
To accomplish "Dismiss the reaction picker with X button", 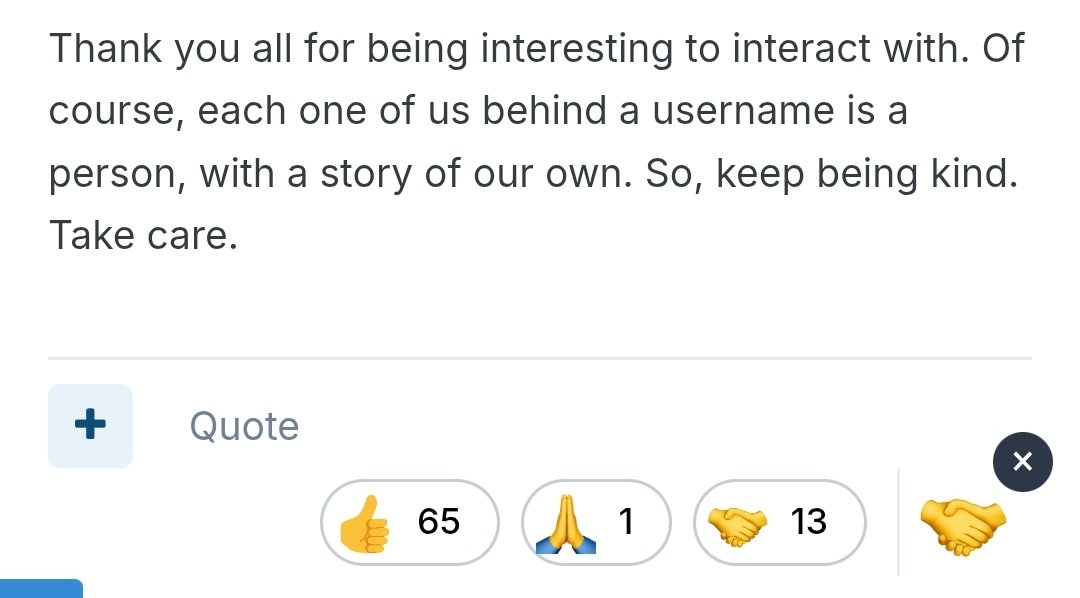I will click(1022, 461).
